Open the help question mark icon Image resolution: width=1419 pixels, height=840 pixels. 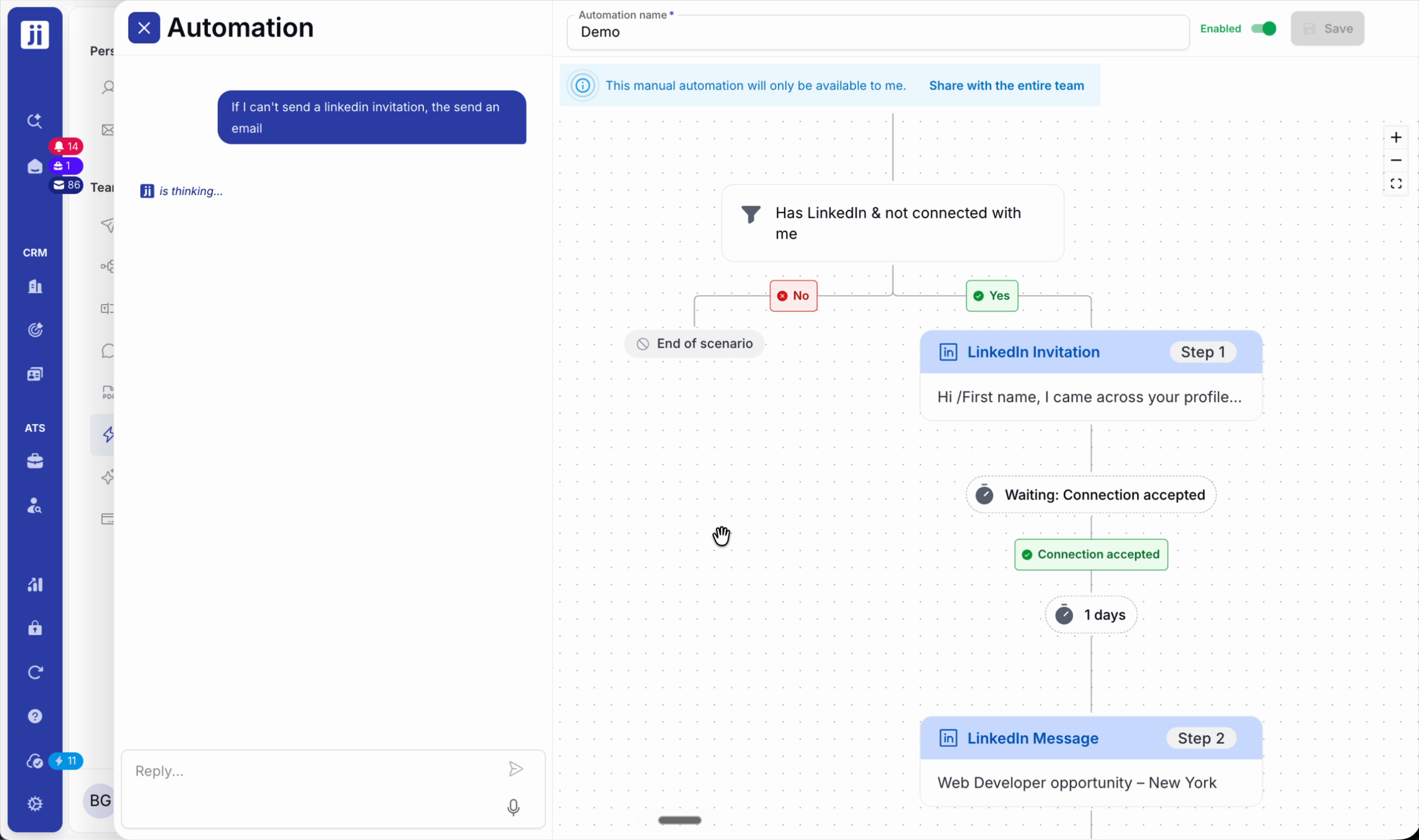pos(35,717)
